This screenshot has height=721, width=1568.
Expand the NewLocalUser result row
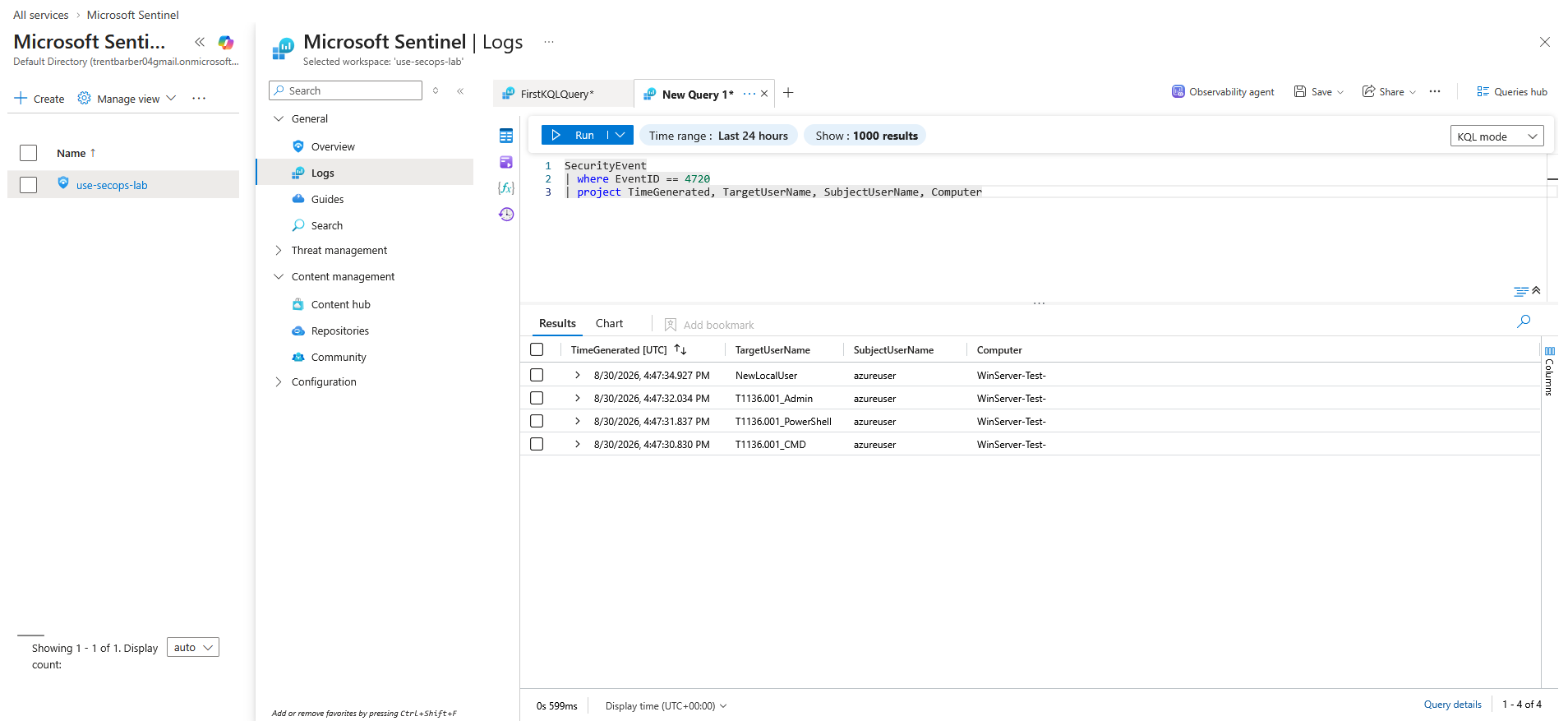(577, 375)
